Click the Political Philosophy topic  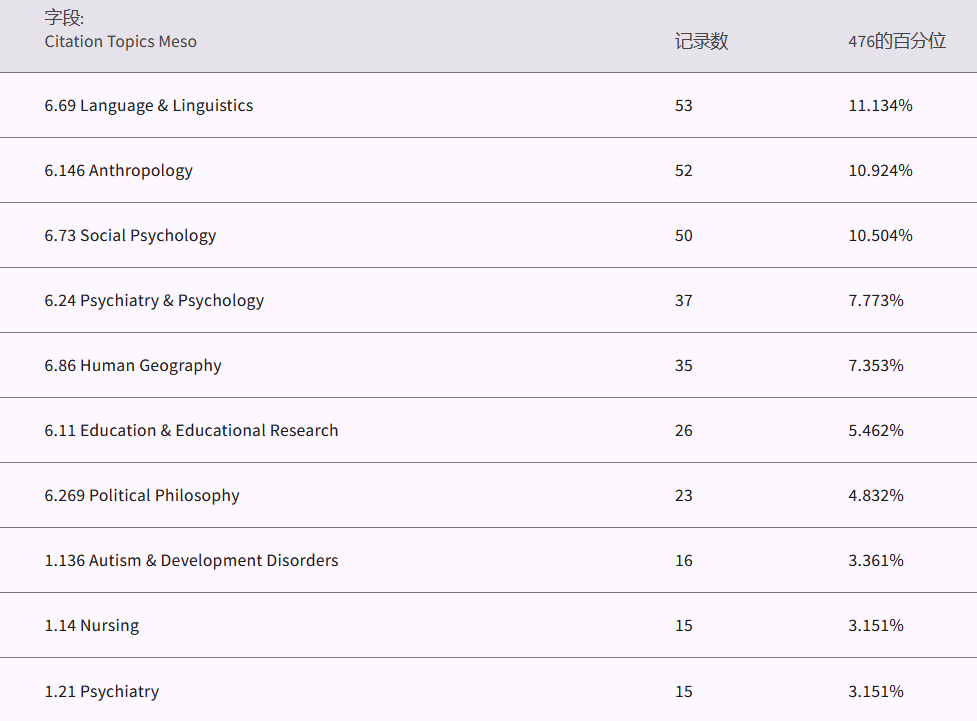coord(142,496)
